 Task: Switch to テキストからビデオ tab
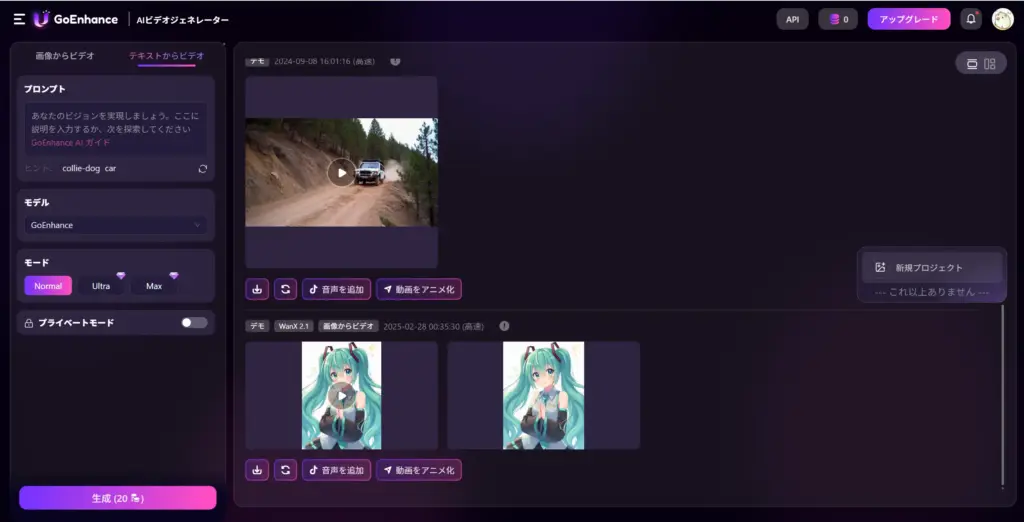[167, 56]
